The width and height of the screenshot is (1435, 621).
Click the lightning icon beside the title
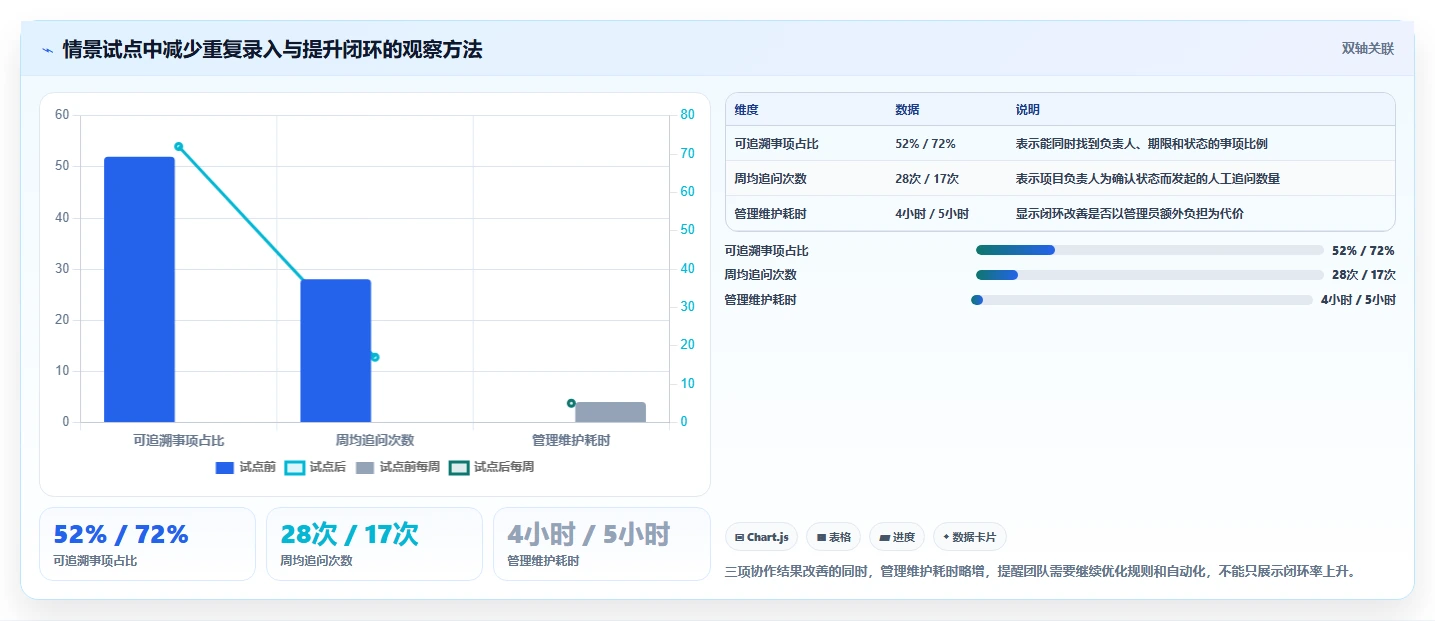tap(48, 50)
